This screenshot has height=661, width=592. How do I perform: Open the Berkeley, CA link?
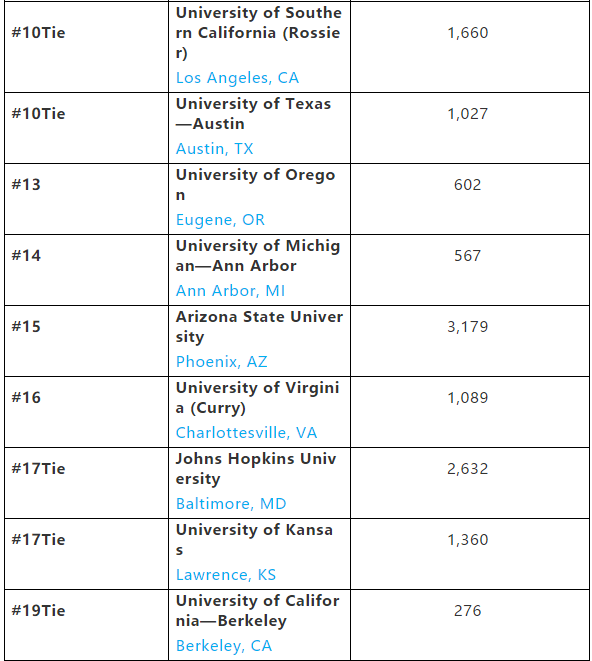click(x=224, y=646)
